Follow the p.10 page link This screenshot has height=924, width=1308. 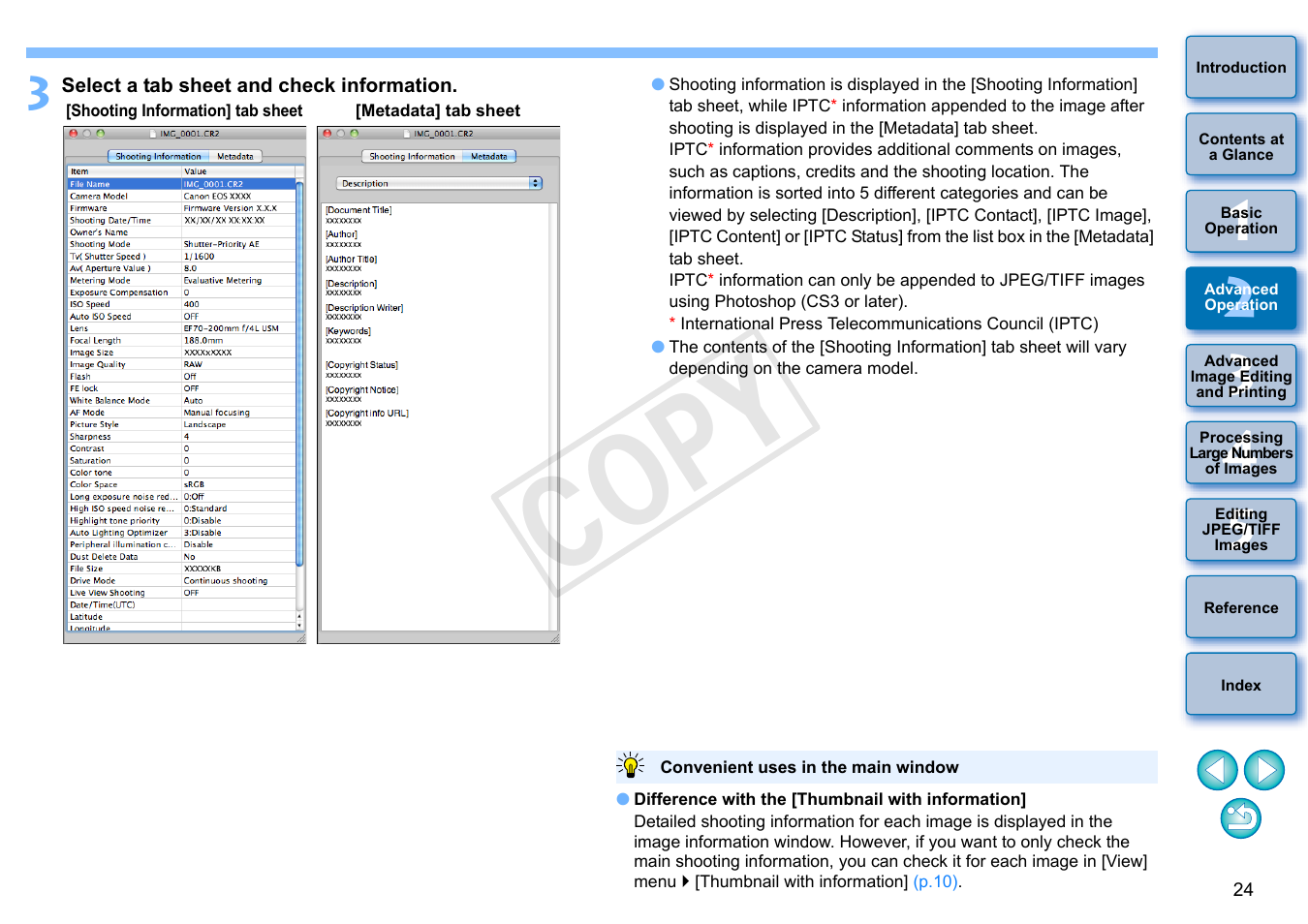(935, 881)
